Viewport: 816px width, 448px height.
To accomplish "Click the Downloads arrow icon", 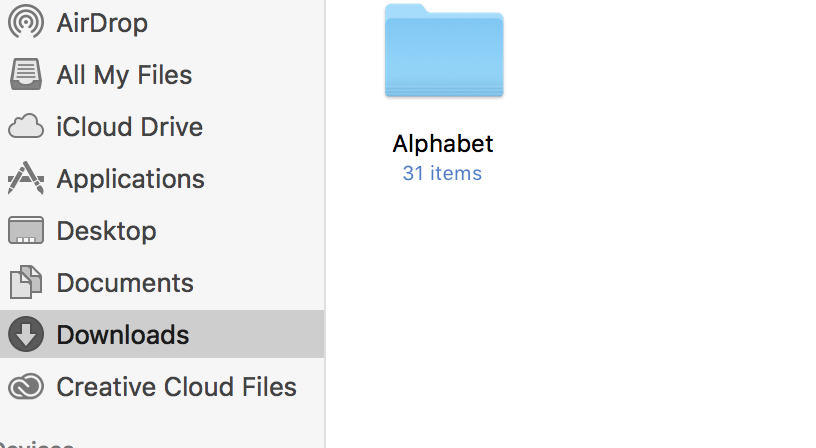I will pos(26,334).
